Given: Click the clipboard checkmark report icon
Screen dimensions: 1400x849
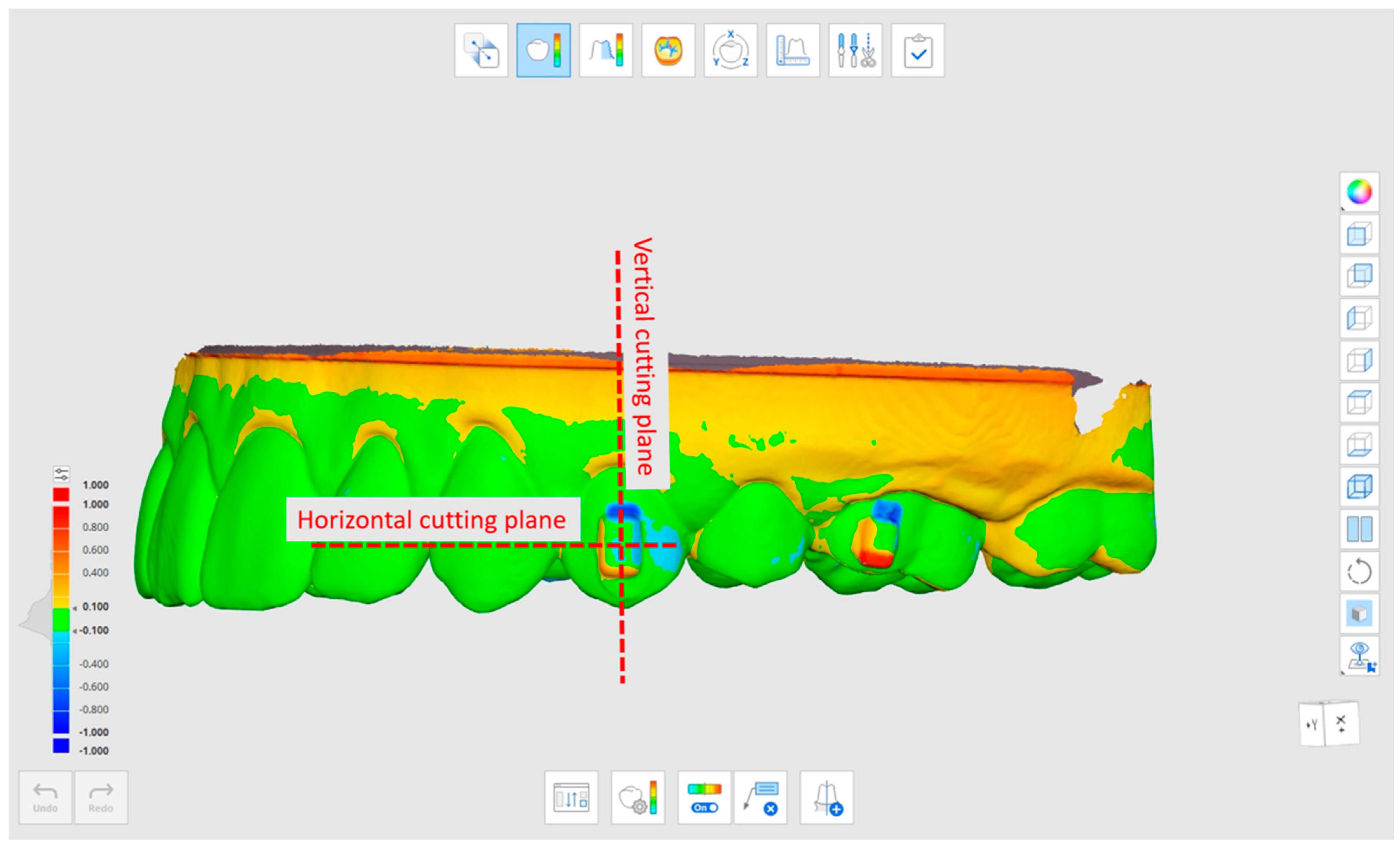Looking at the screenshot, I should 918,50.
